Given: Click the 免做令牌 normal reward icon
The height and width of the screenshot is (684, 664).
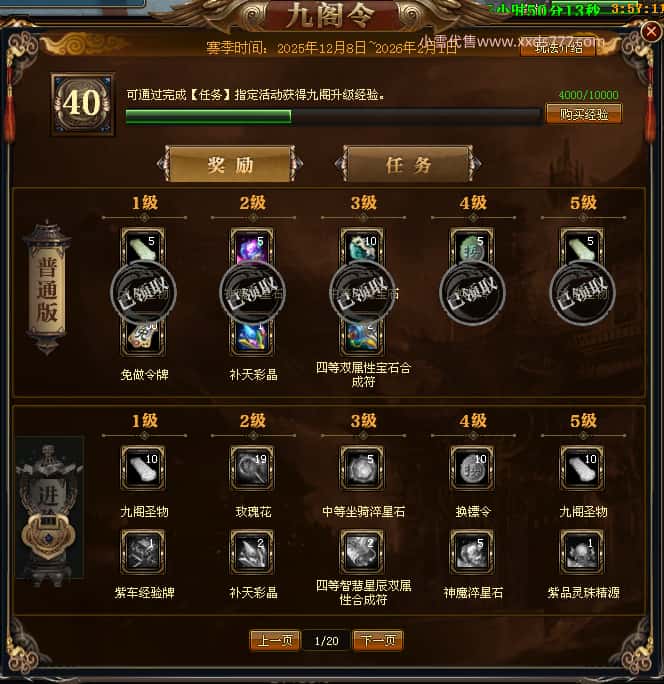Looking at the screenshot, I should (x=143, y=338).
